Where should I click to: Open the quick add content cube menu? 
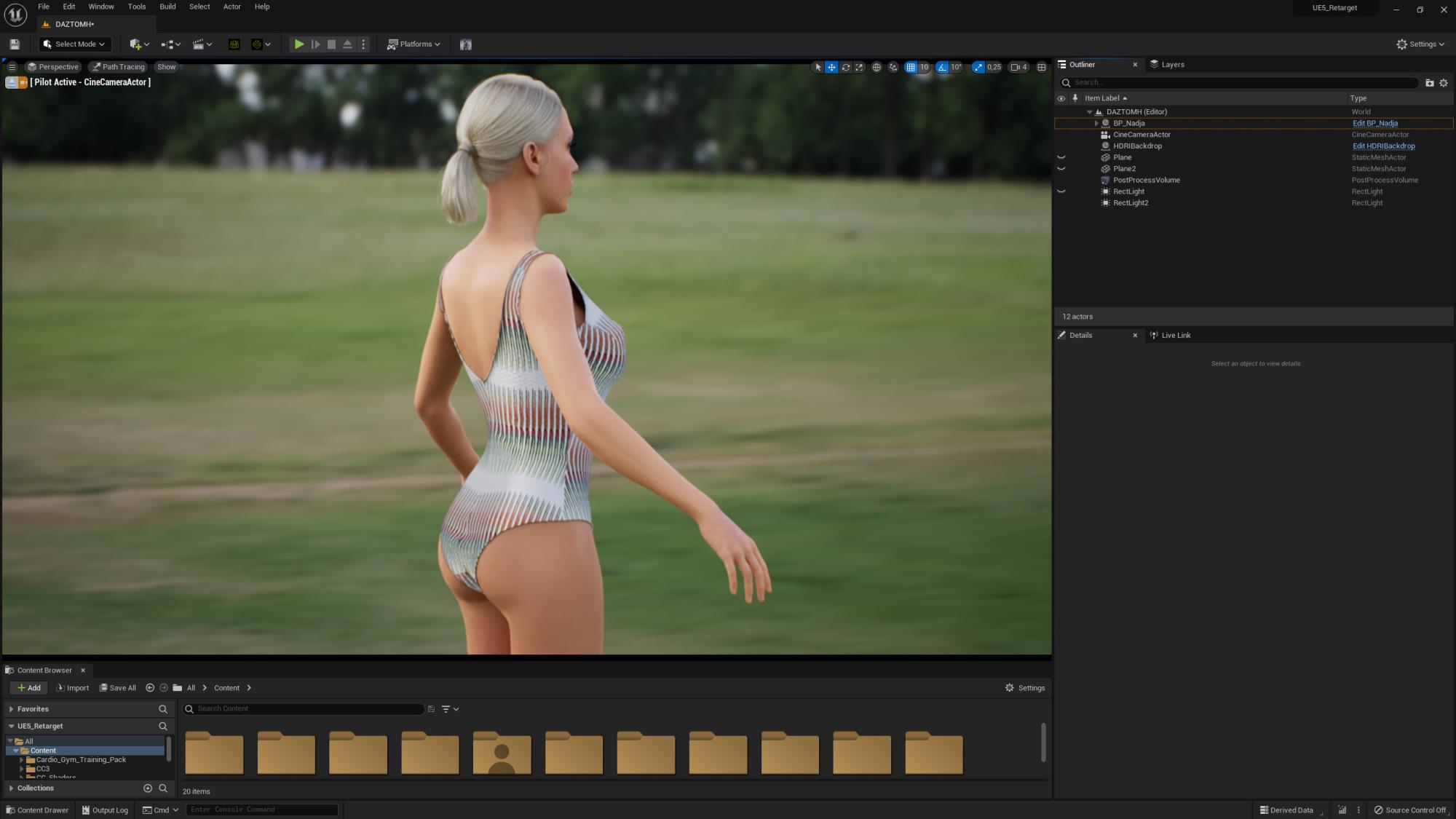coord(139,44)
